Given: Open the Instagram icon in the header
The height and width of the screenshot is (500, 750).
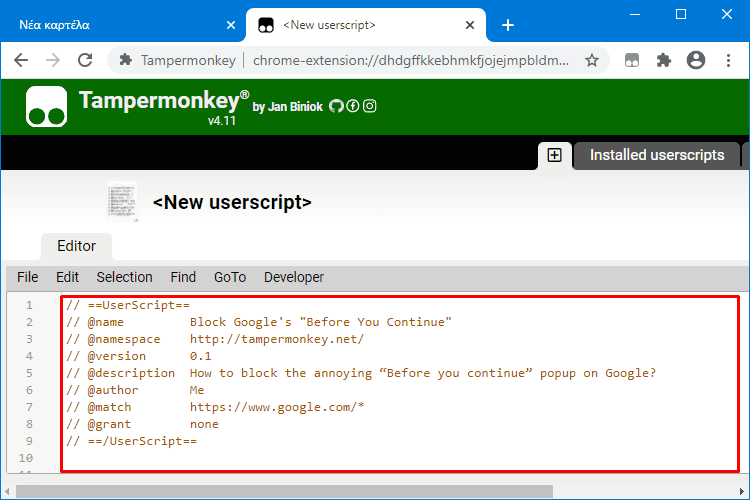Looking at the screenshot, I should pos(369,106).
